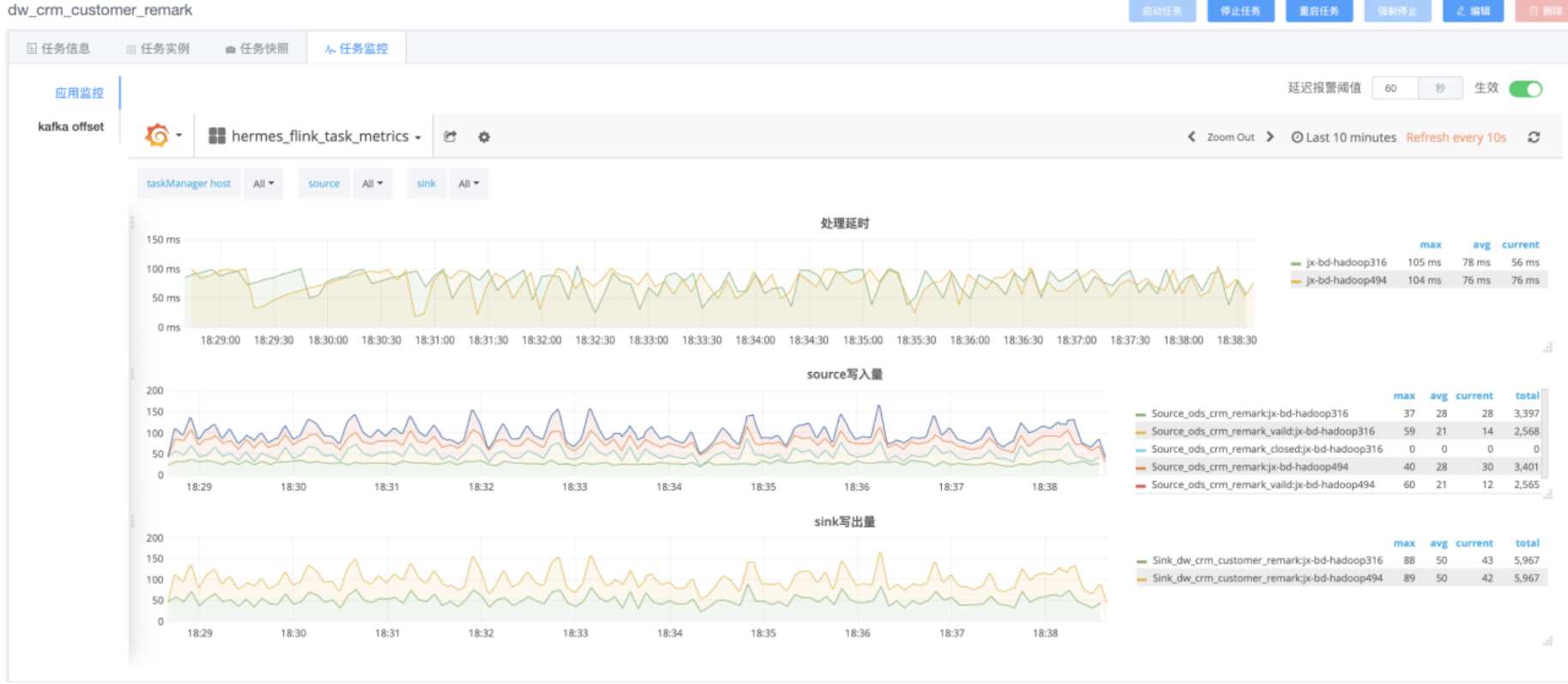Screen dimensions: 1568x684
Task: Shift time range forward with right chevron
Action: click(1270, 136)
